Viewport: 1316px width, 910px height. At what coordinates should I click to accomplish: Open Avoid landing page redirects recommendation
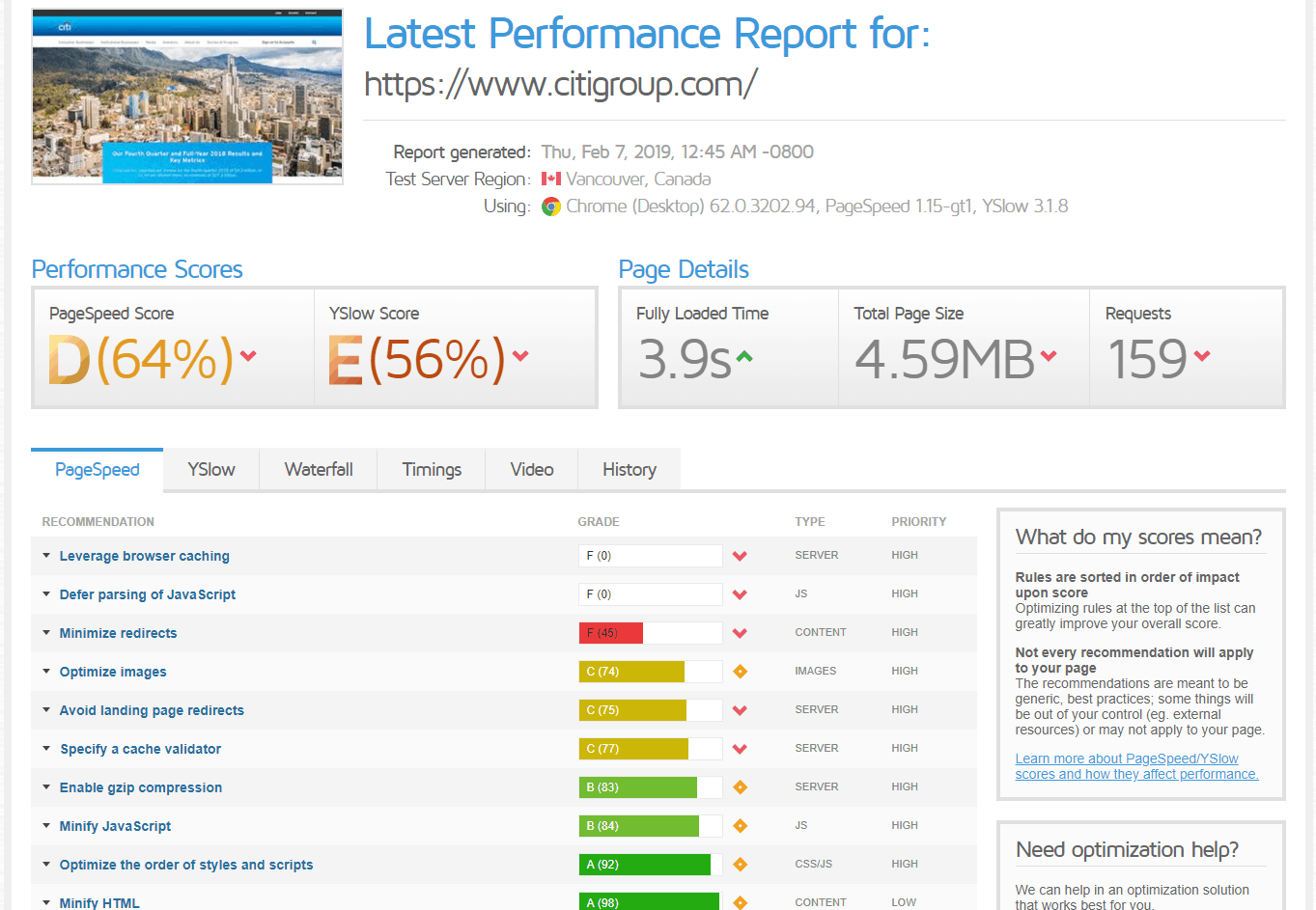[152, 710]
